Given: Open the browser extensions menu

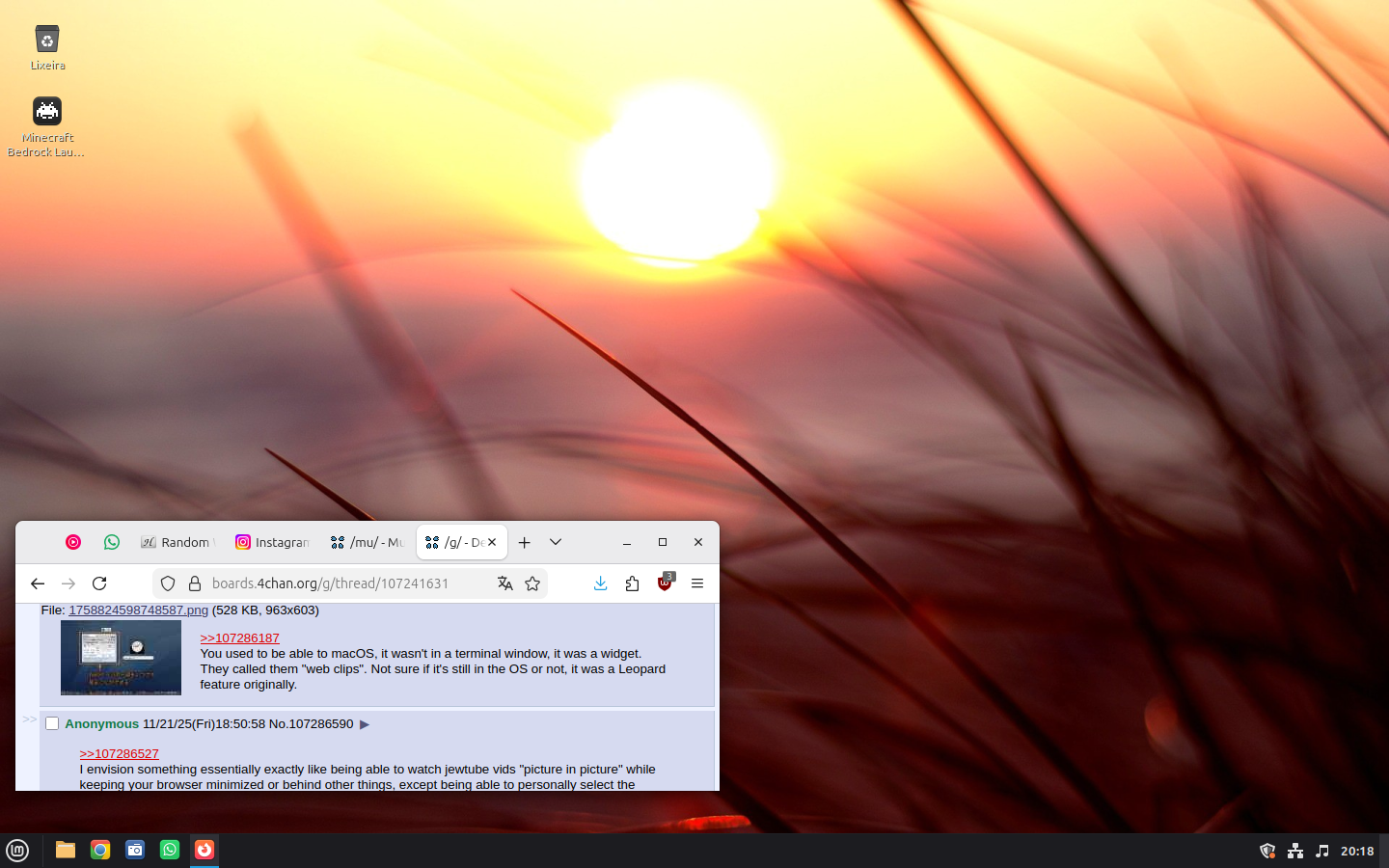Looking at the screenshot, I should click(633, 583).
